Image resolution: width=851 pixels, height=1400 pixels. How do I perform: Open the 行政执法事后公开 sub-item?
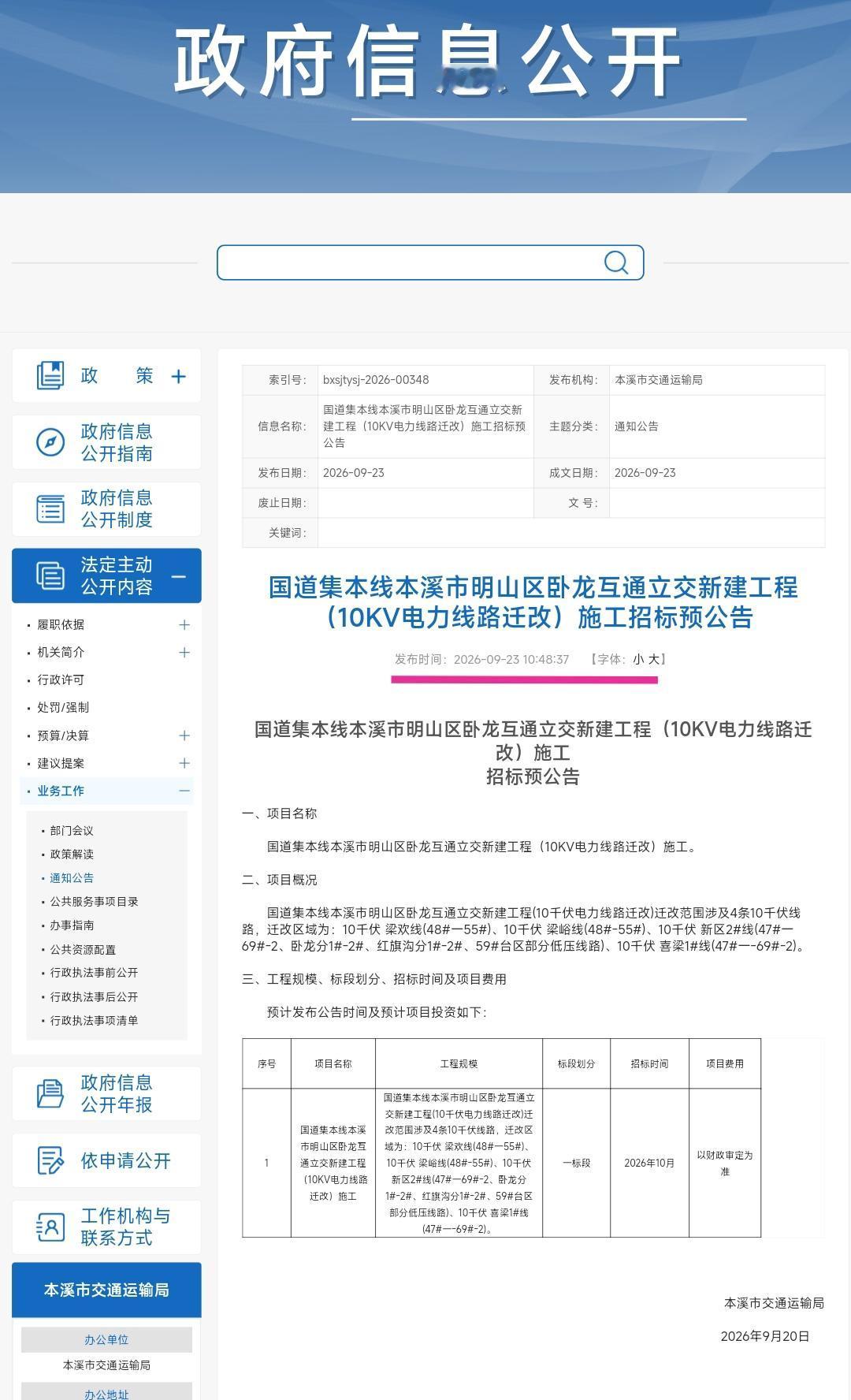[x=94, y=997]
